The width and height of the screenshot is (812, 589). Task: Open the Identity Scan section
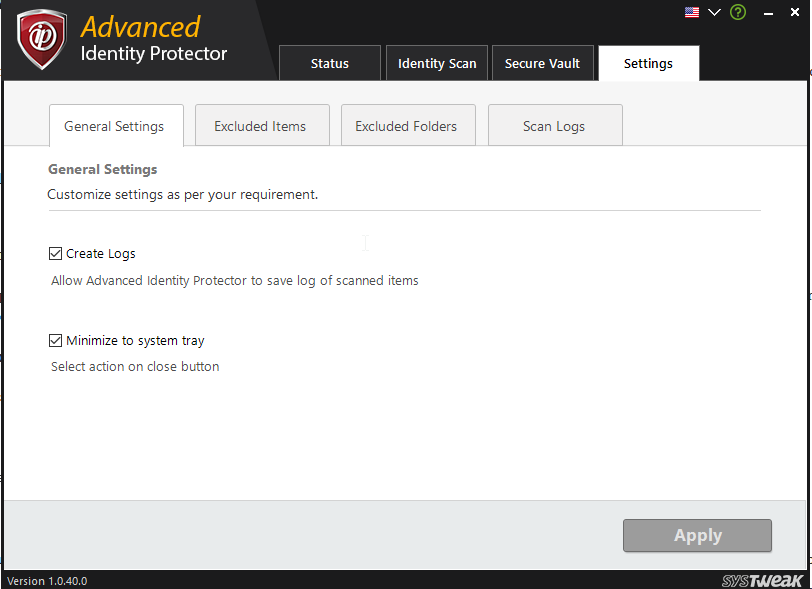coord(437,62)
